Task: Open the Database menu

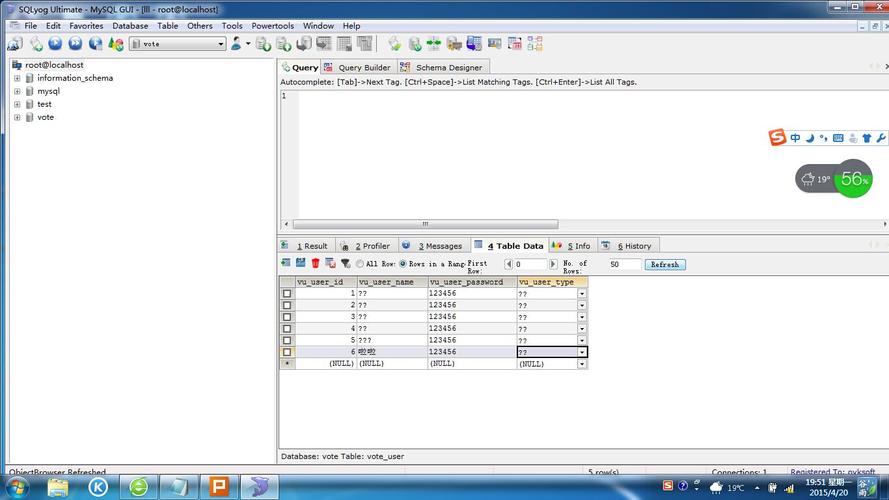Action: [x=130, y=26]
